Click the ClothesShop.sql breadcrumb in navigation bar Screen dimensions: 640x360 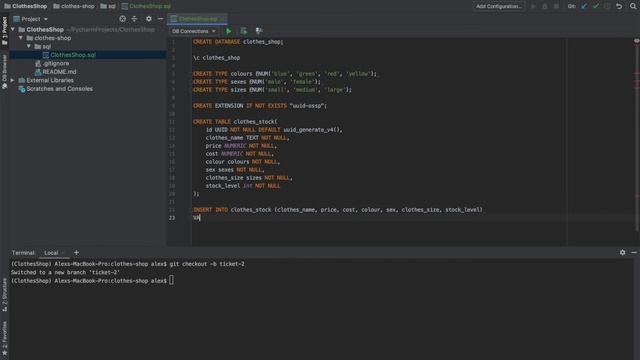coord(146,6)
